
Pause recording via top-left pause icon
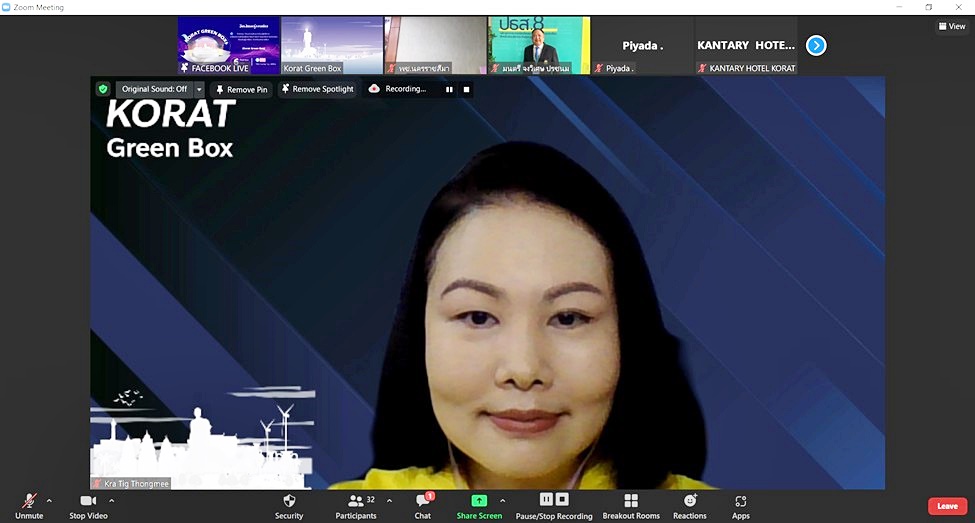tap(449, 90)
